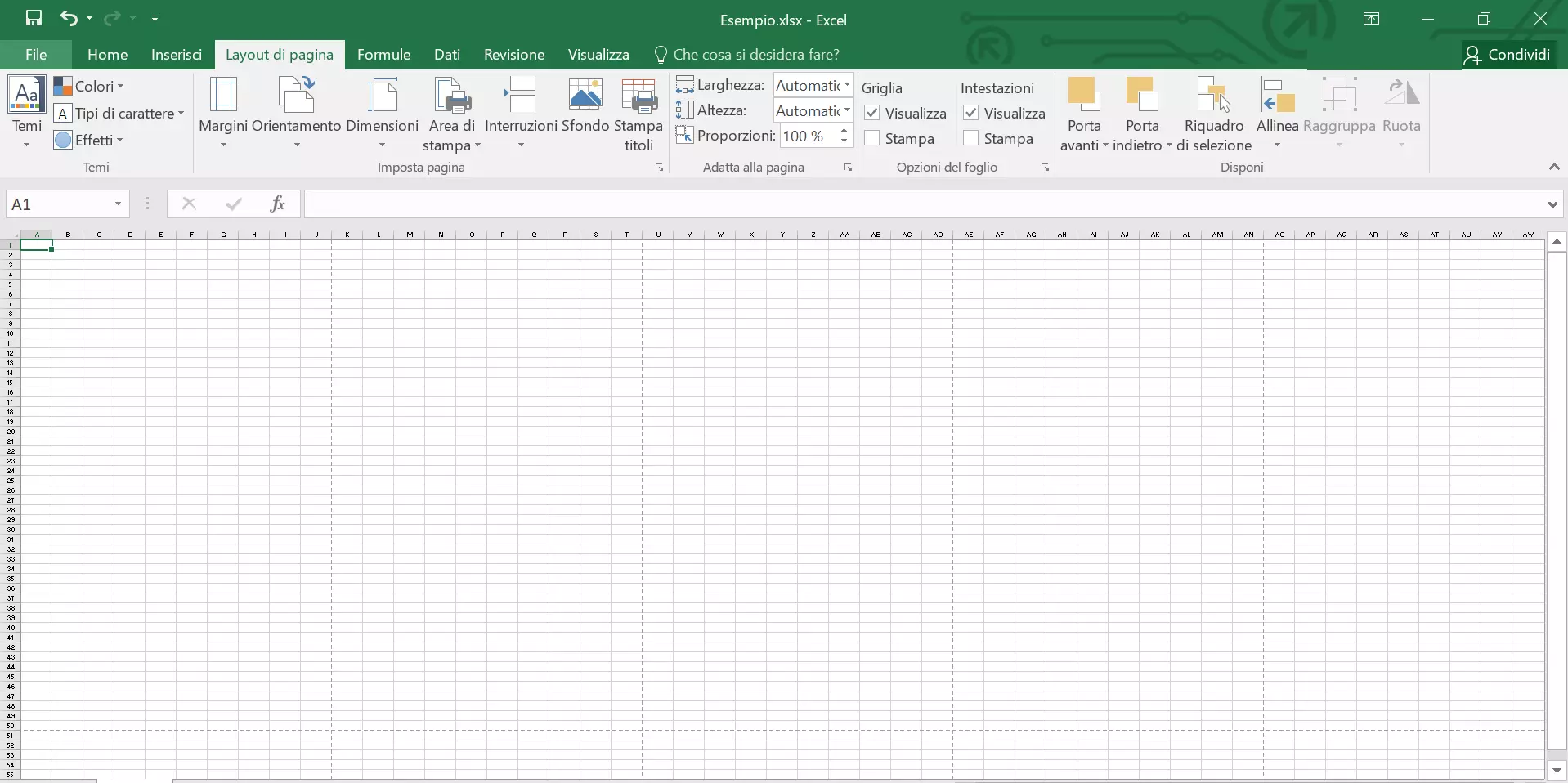
Task: Click the Condividi share button
Action: point(1508,55)
